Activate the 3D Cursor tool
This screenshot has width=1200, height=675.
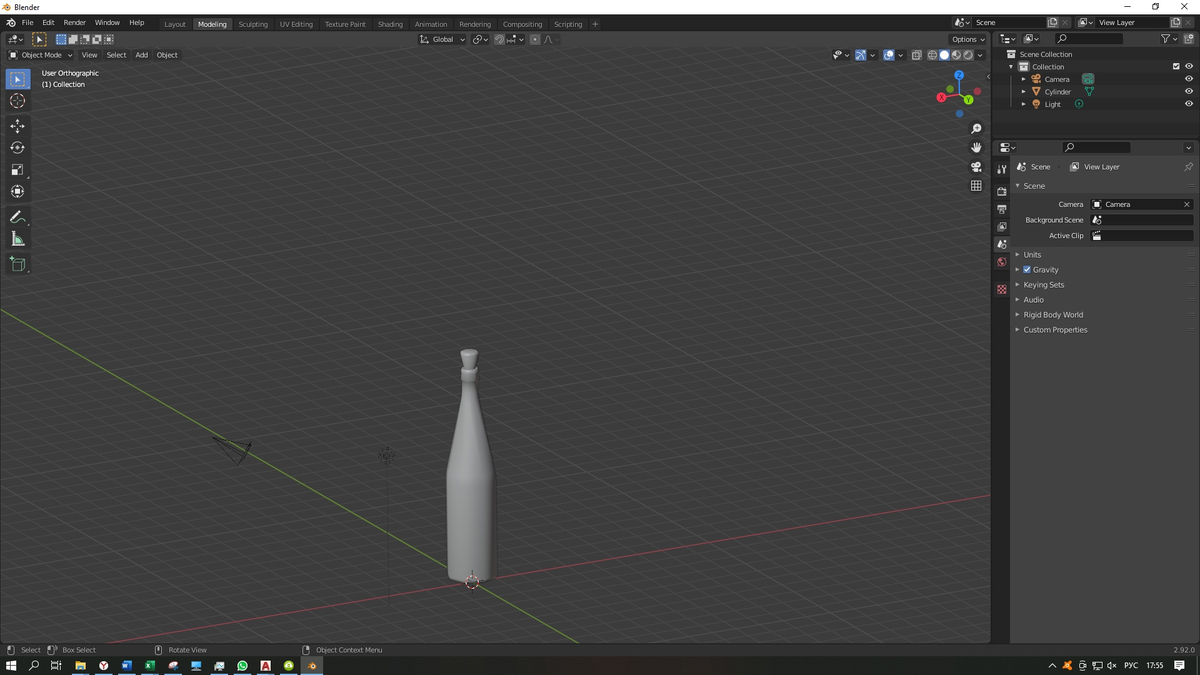(x=18, y=101)
